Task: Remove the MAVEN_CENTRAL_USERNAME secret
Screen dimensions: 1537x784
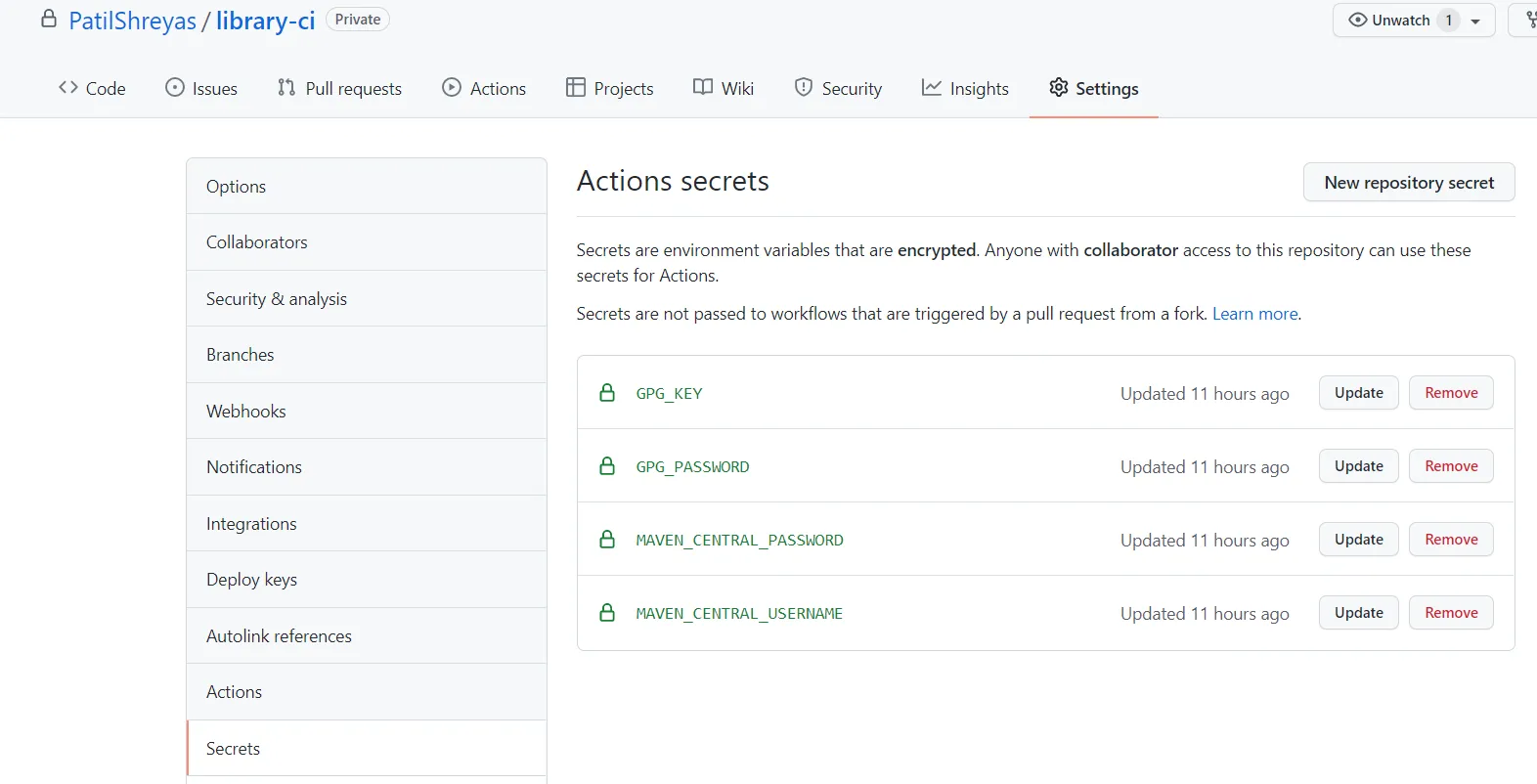Action: point(1451,612)
